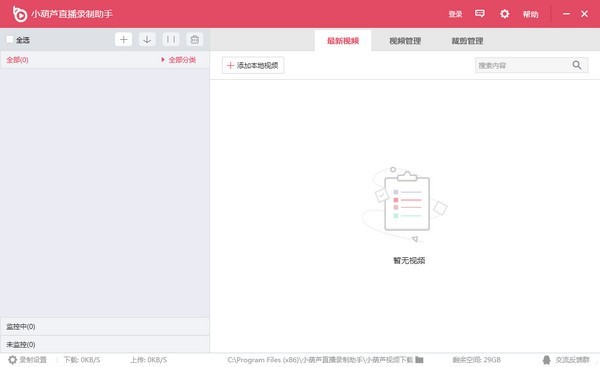
Task: Click the QQ penguin icon in status bar
Action: point(546,360)
